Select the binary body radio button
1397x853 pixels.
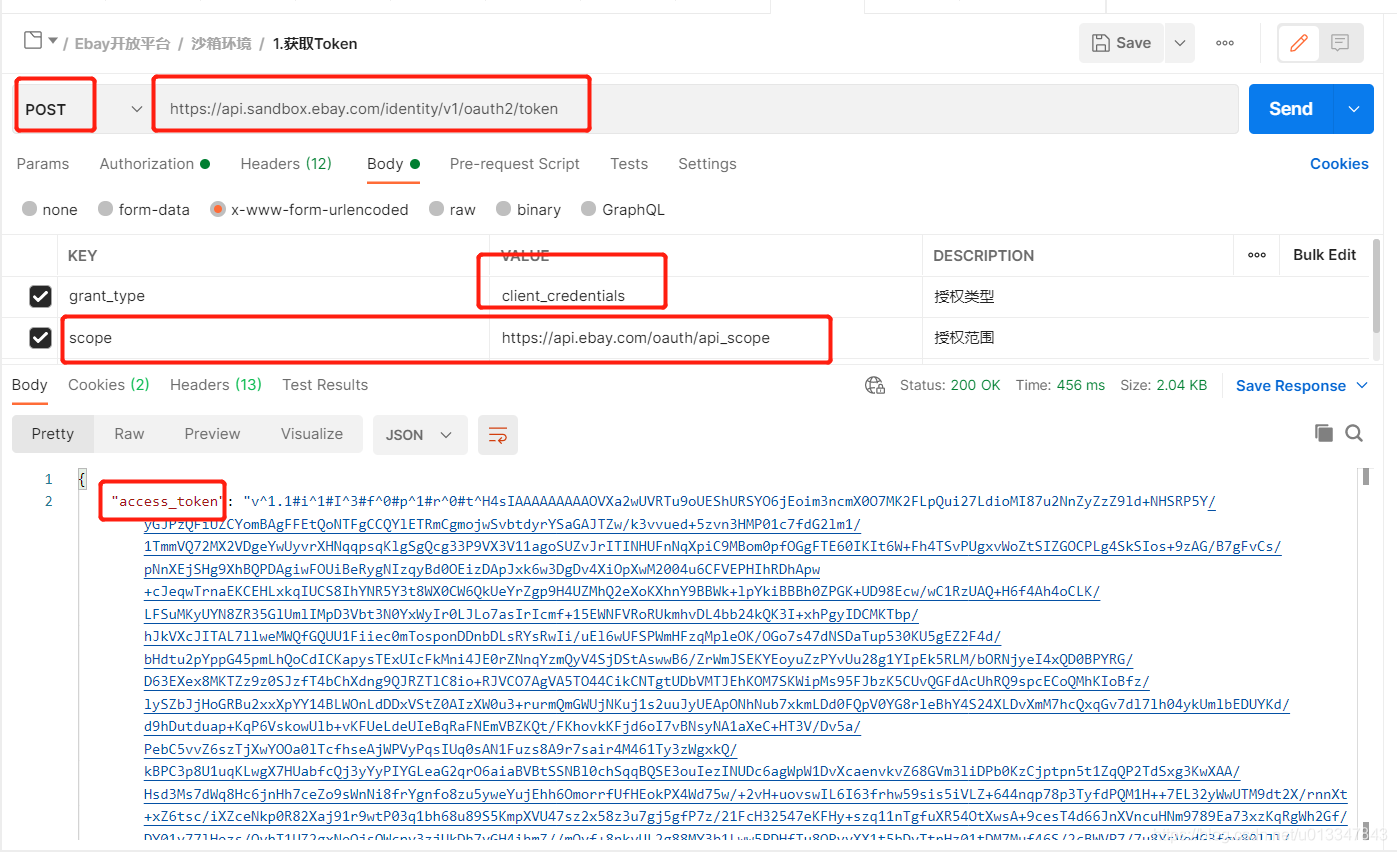tap(504, 209)
